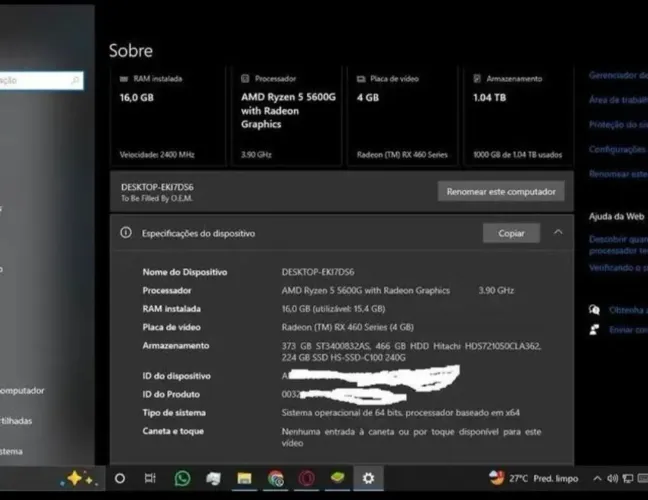Click Renomear este computador button
Screen dimensions: 648x500
coord(501,191)
